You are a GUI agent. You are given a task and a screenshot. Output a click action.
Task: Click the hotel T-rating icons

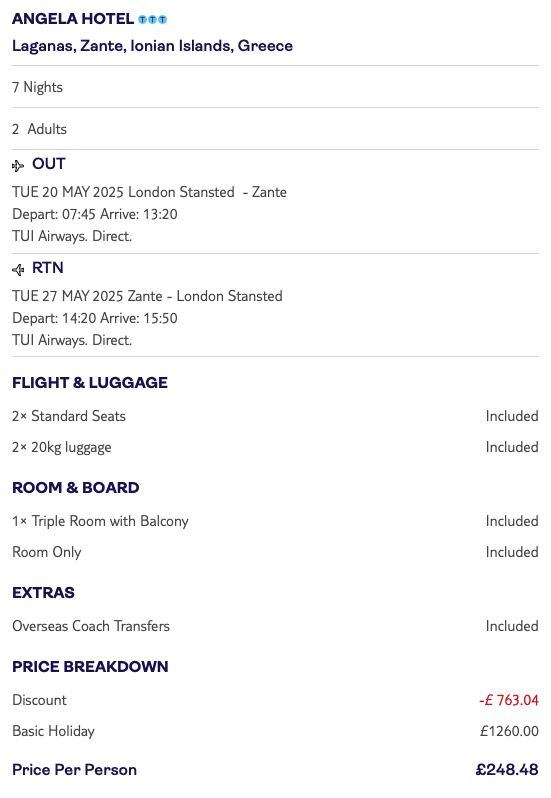click(153, 19)
